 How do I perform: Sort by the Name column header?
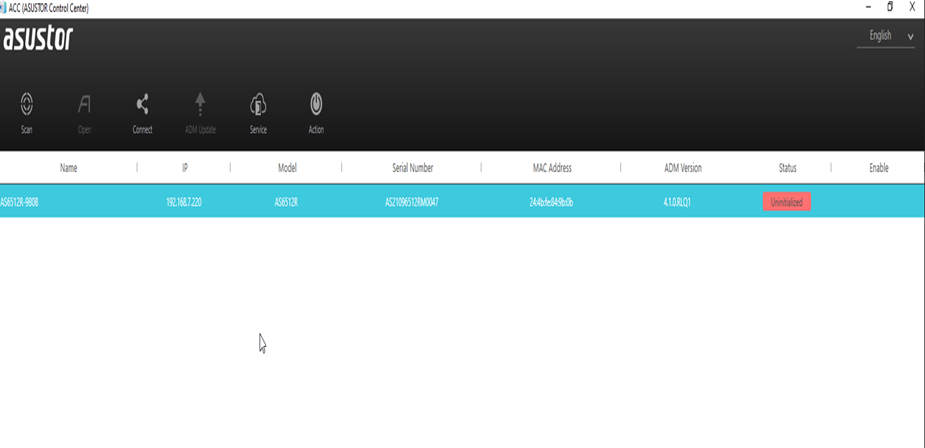tap(68, 168)
